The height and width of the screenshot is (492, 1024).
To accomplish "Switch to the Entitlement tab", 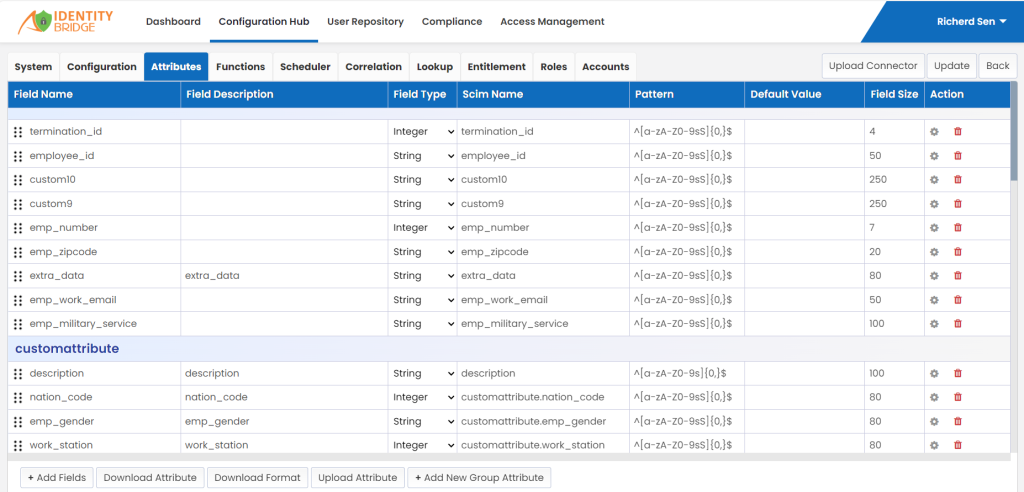I will [496, 67].
